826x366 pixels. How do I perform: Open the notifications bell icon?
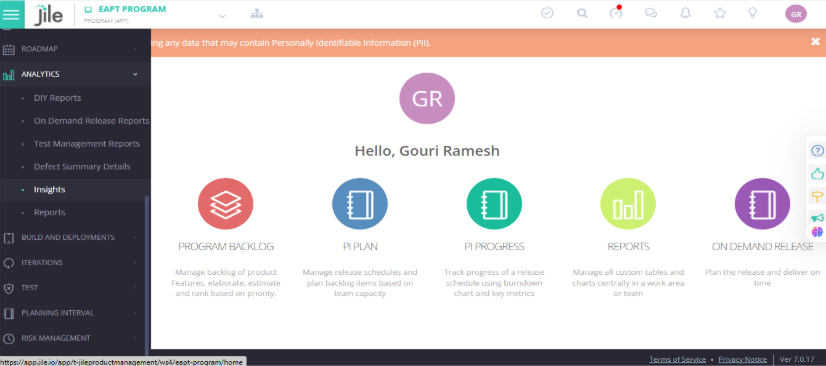pos(685,14)
